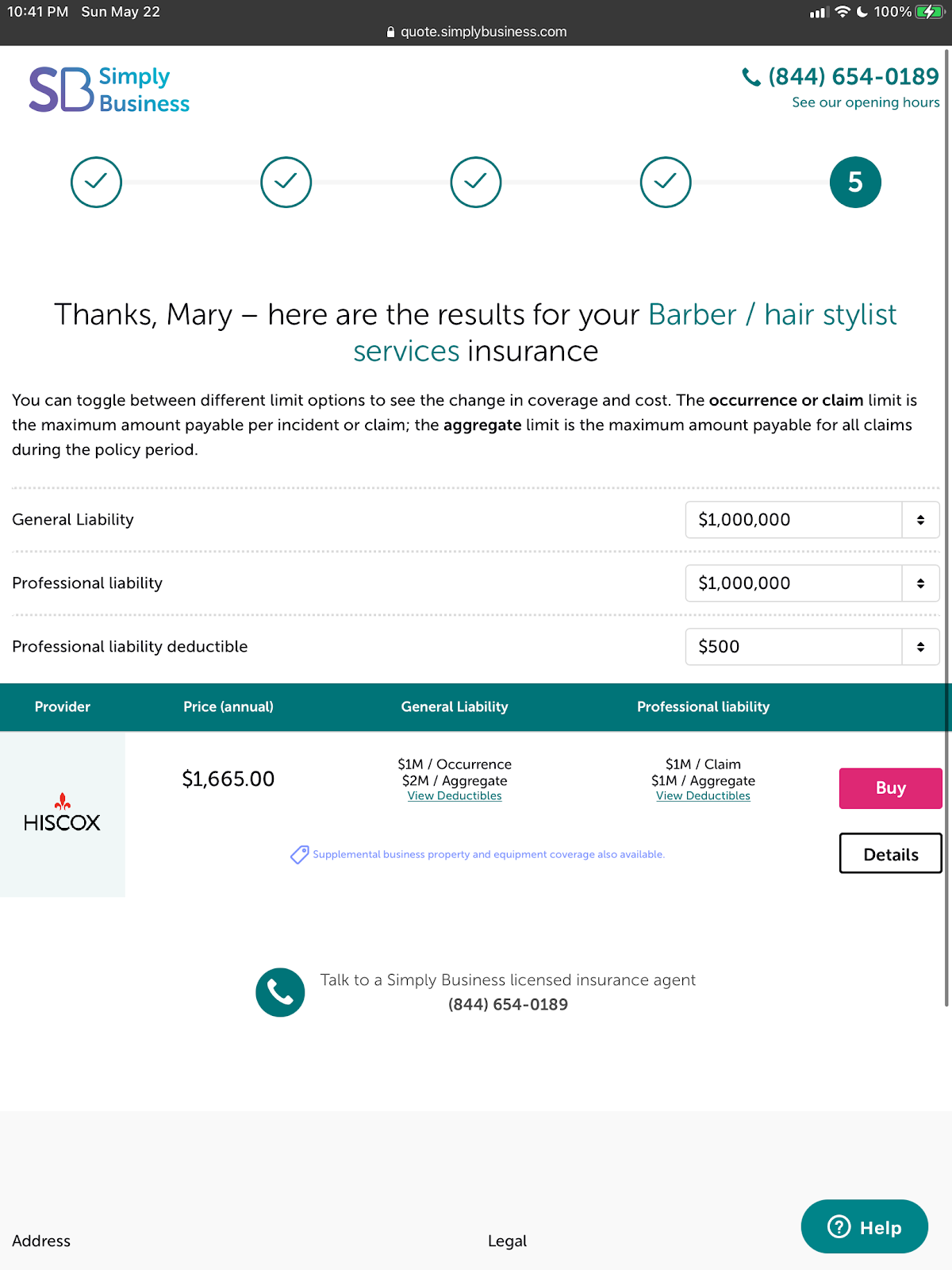Open the See our opening hours link
This screenshot has height=1270, width=952.
pos(865,102)
